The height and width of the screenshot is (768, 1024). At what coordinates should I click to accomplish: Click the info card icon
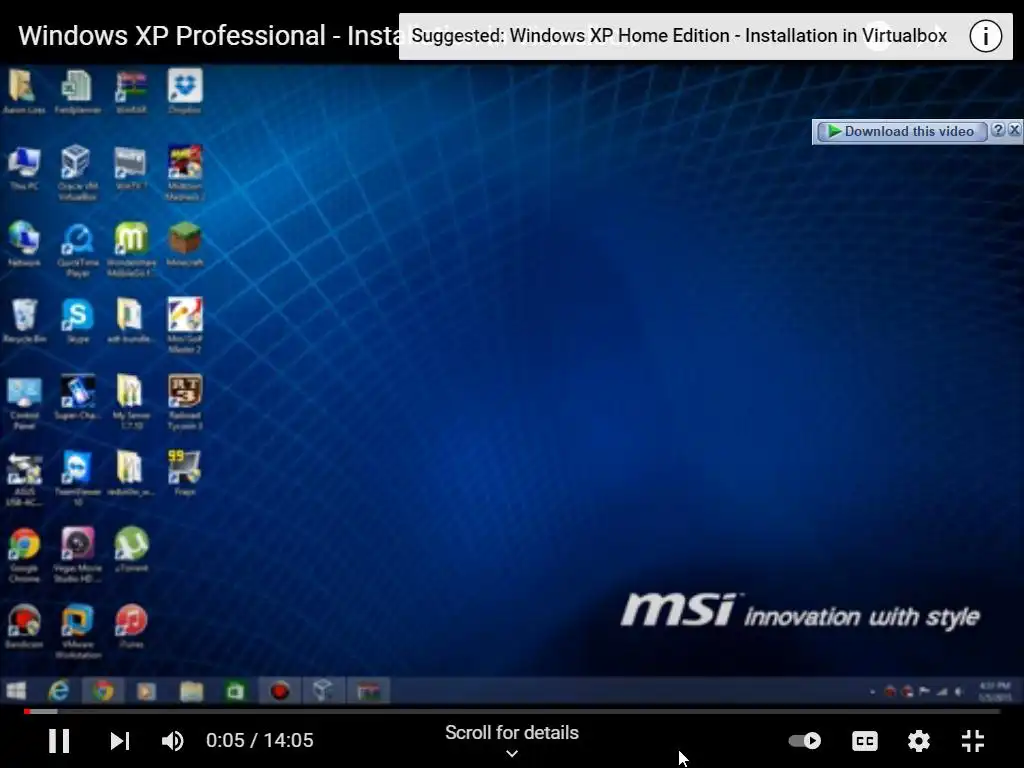pos(985,36)
